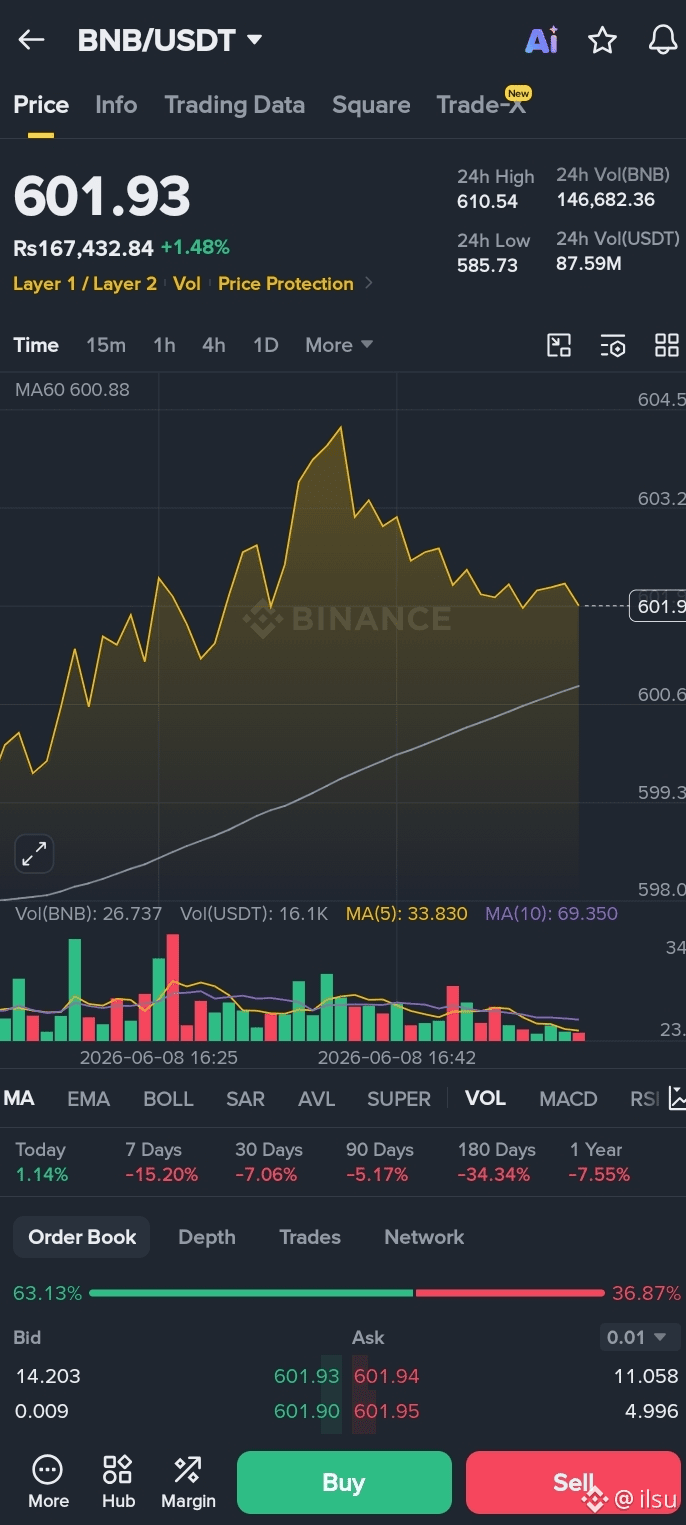Open the Price Protection link
The width and height of the screenshot is (686, 1525).
[286, 284]
